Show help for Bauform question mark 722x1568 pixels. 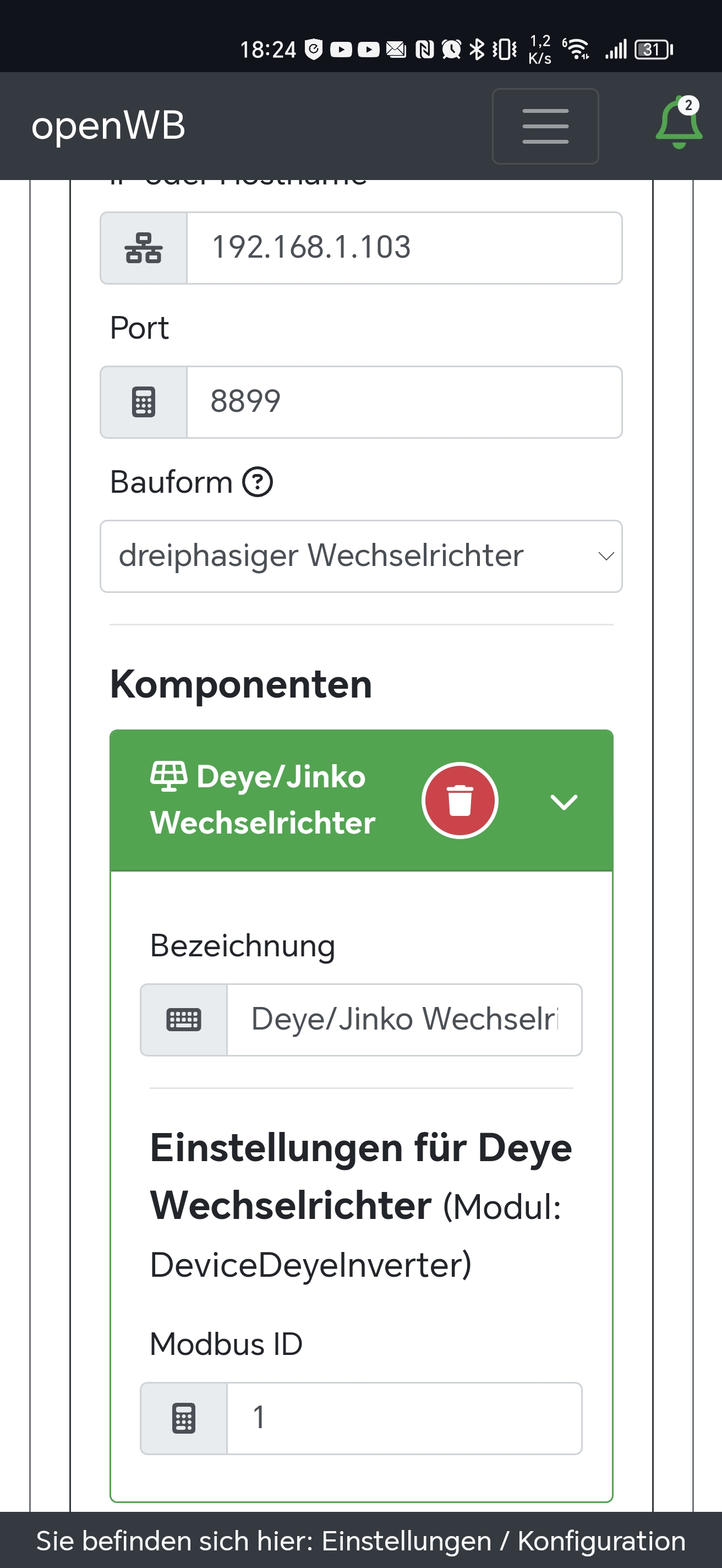coord(258,482)
